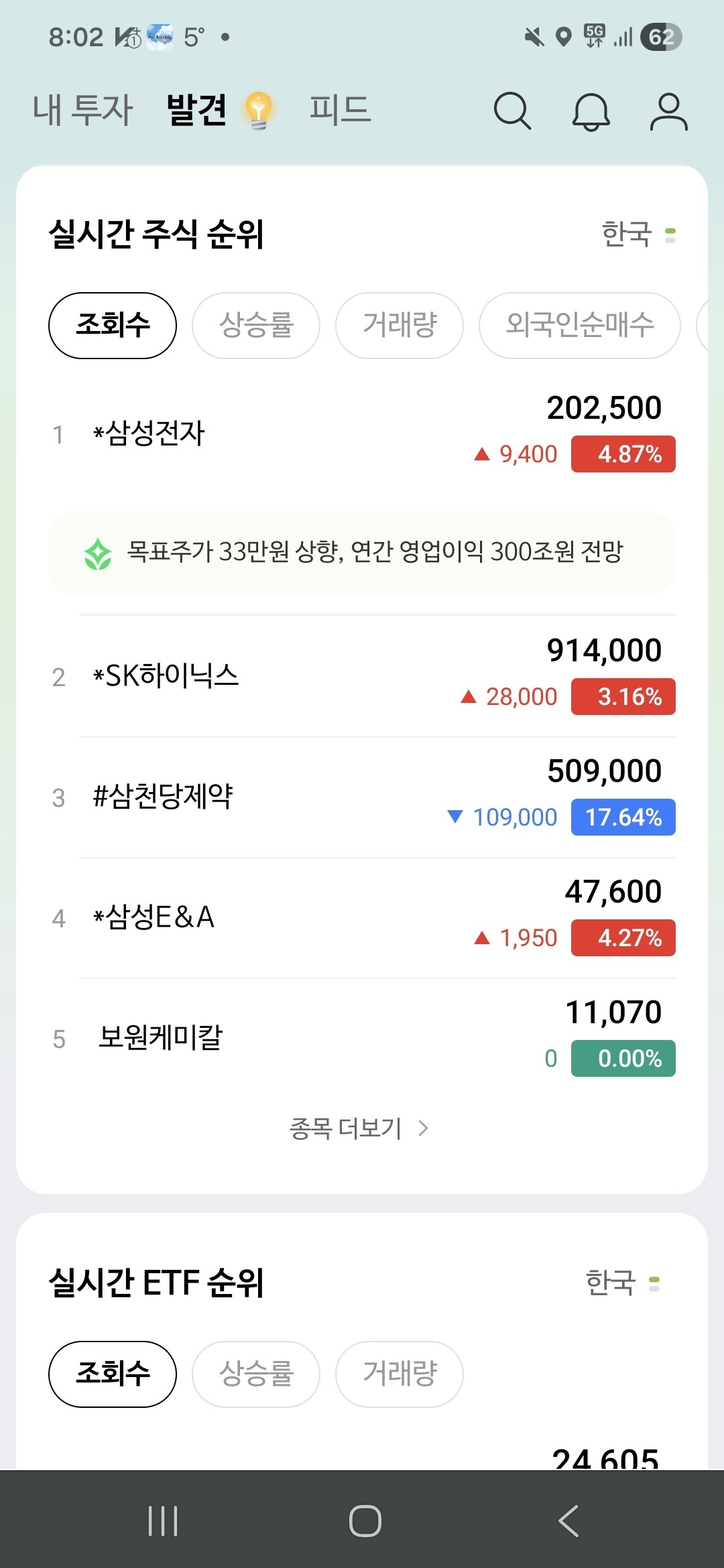The height and width of the screenshot is (1568, 724).
Task: Select 상승률 filter in ETF ranking
Action: tap(256, 1374)
